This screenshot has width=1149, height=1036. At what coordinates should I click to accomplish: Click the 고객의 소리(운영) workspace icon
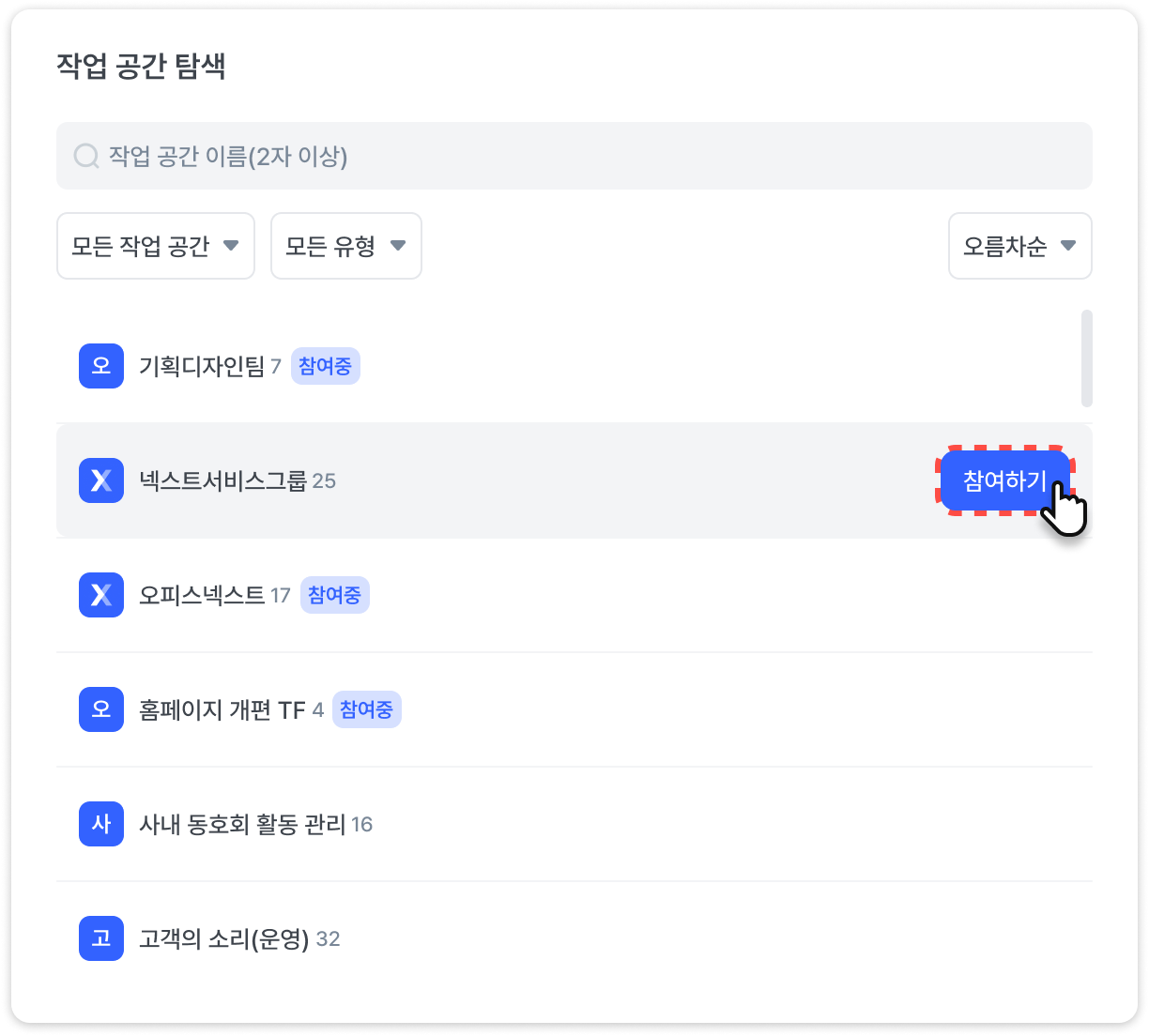click(x=101, y=938)
